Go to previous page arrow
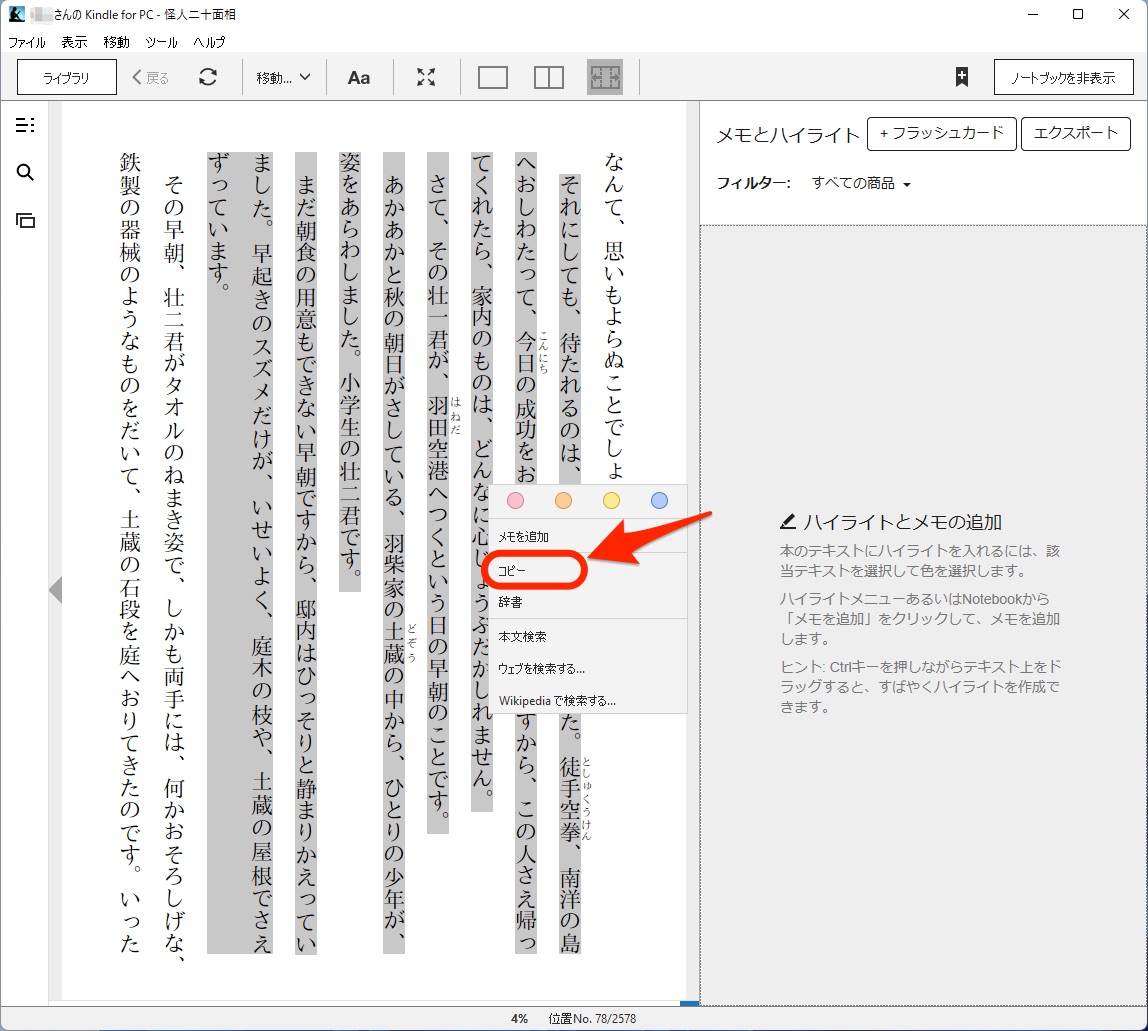 click(55, 590)
